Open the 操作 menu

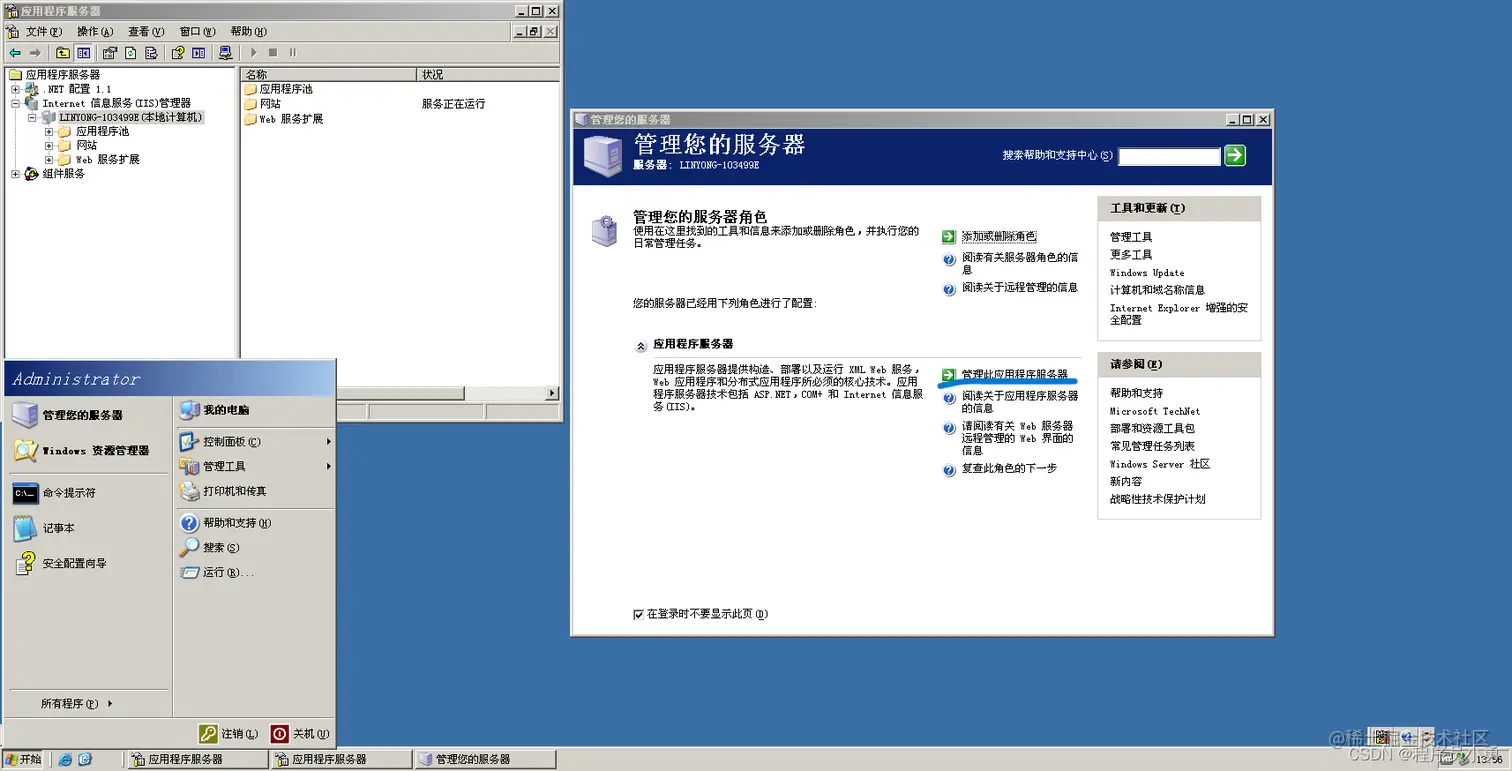pos(95,32)
